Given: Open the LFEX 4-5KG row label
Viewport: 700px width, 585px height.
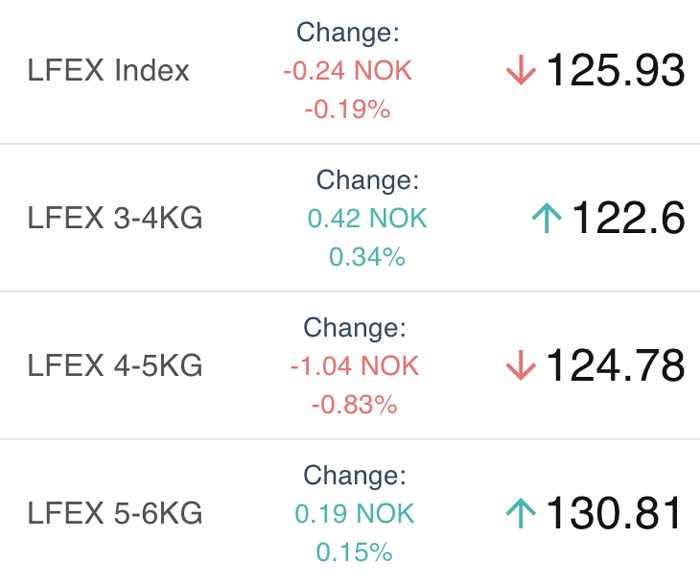Looking at the screenshot, I should (115, 365).
